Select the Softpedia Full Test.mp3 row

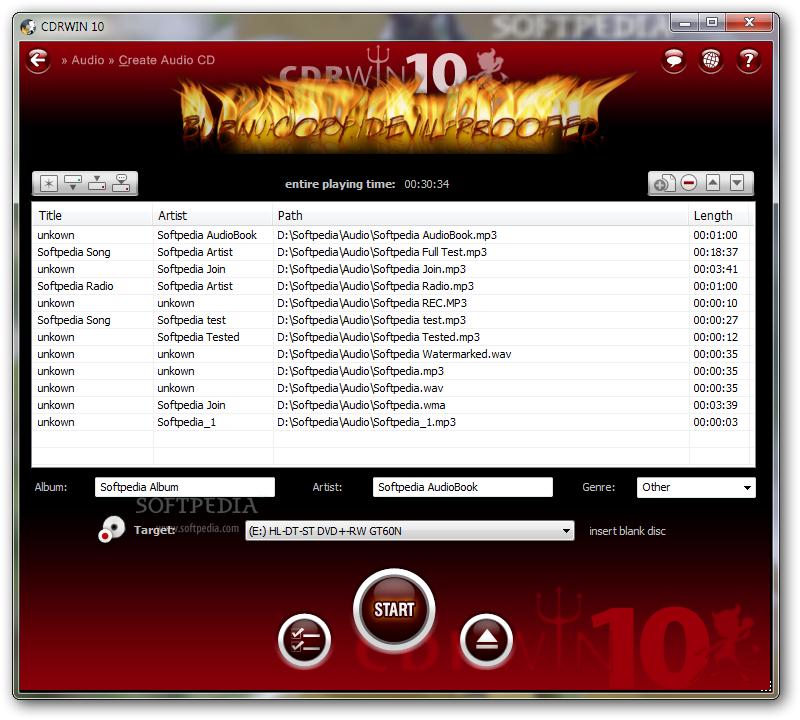click(393, 252)
